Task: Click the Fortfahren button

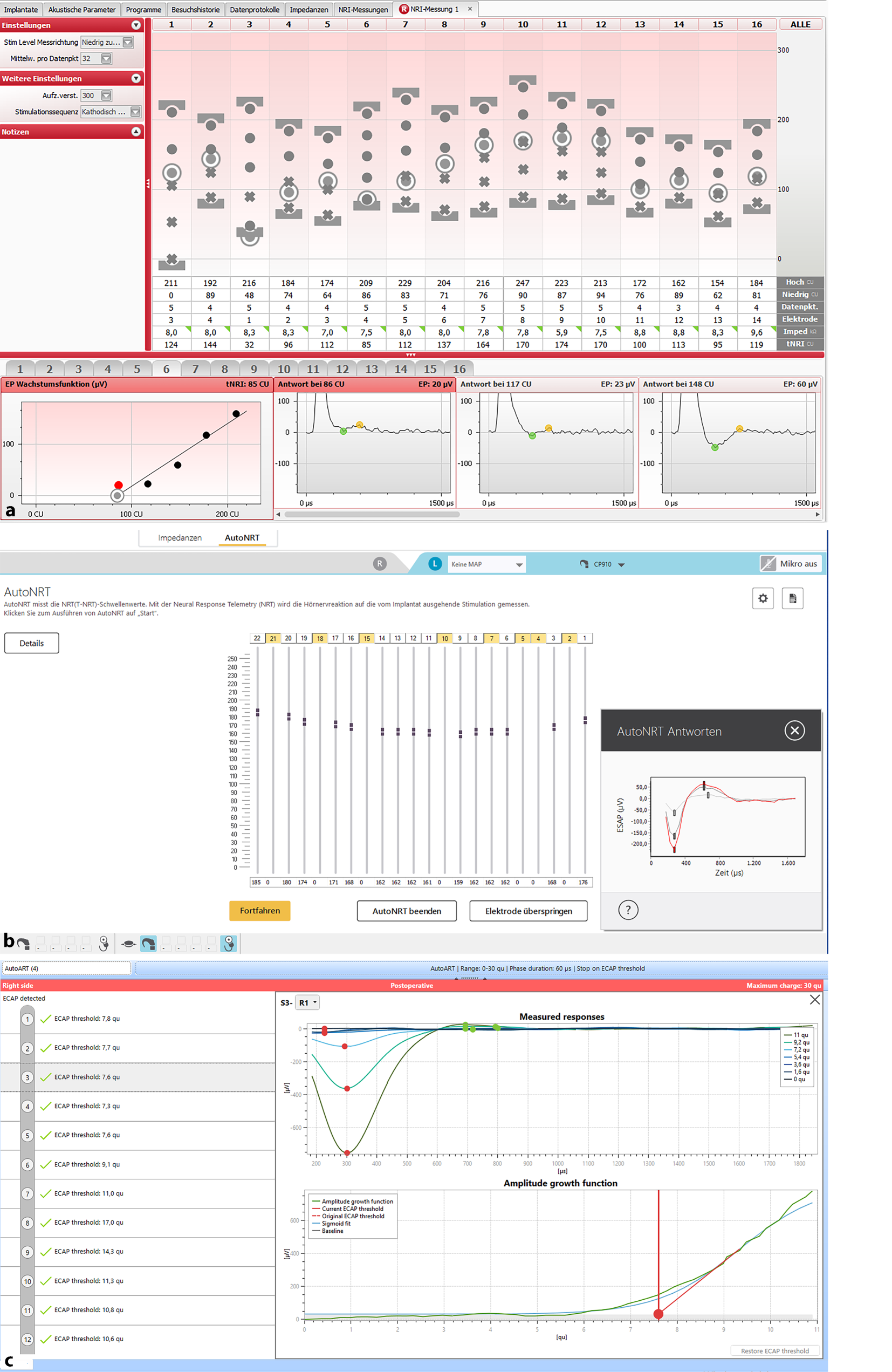Action: [x=260, y=911]
